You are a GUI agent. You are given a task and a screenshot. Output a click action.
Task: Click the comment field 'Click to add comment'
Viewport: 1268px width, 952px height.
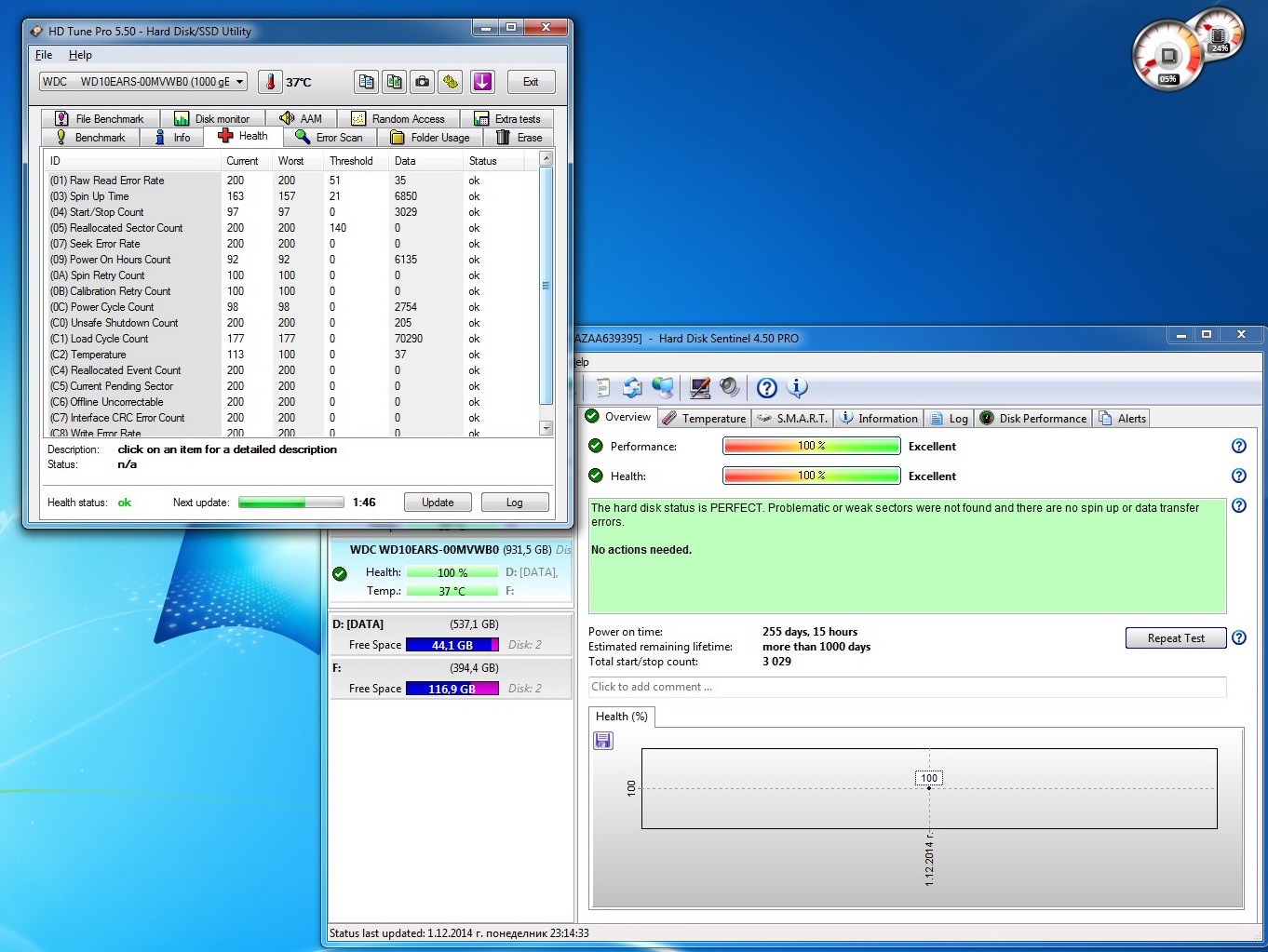point(907,687)
